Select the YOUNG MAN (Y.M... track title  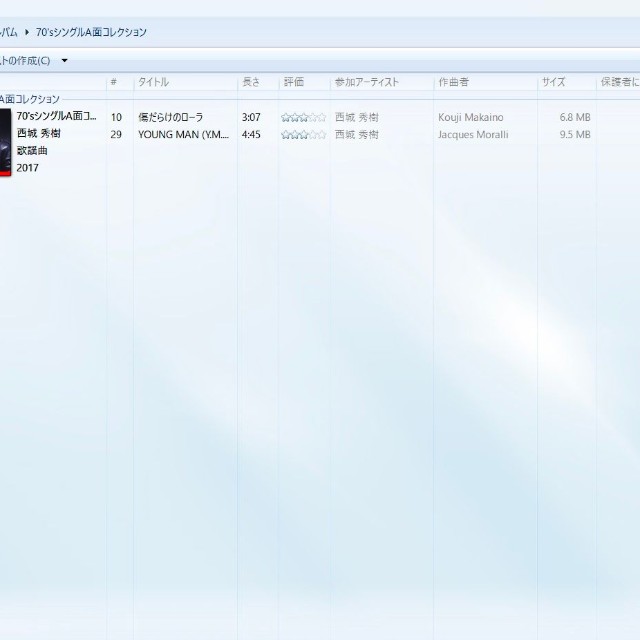[183, 134]
